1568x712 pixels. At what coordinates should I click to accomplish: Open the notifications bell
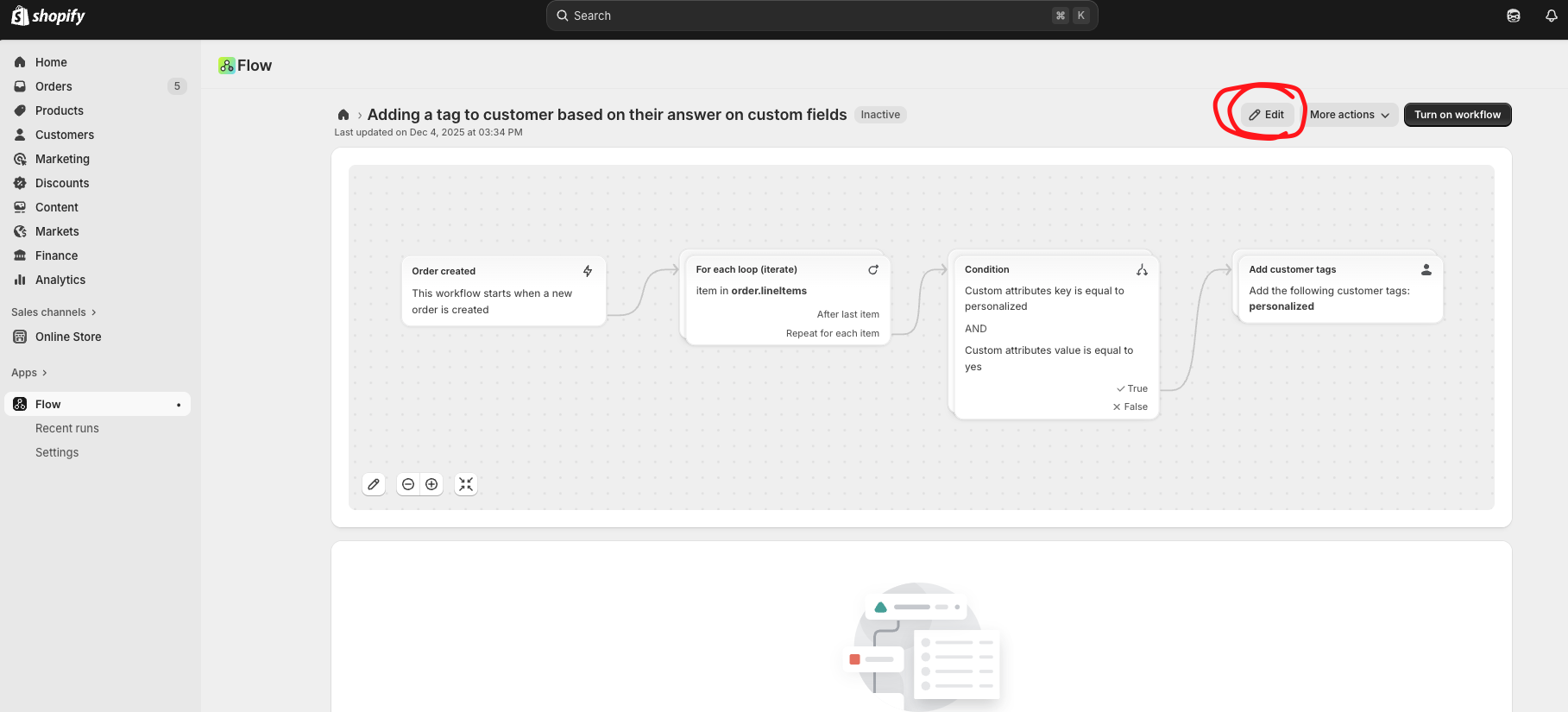coord(1551,16)
